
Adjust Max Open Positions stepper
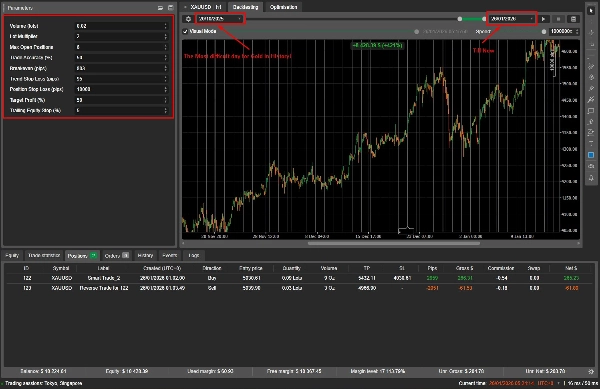(x=166, y=47)
